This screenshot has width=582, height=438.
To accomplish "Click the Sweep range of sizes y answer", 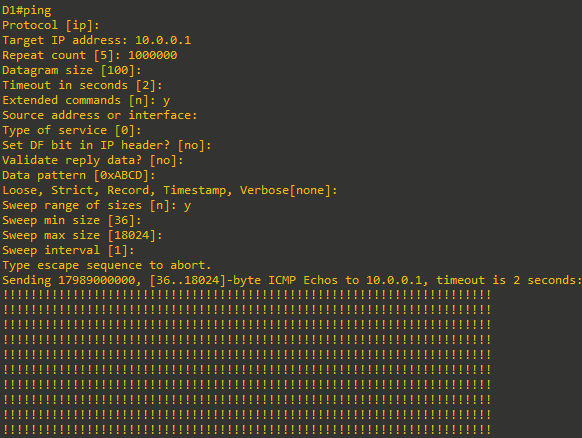I will (187, 206).
